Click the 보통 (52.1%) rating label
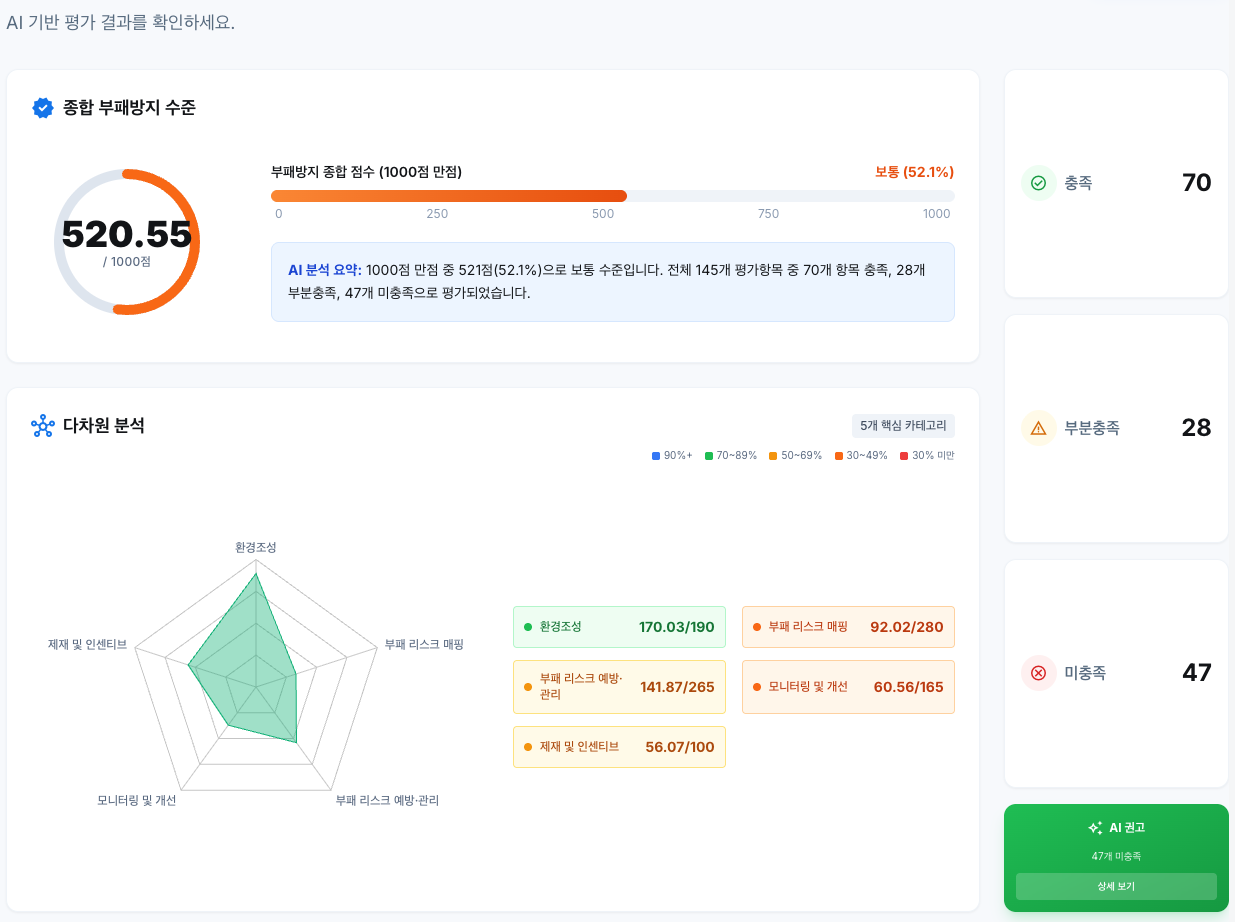1235x922 pixels. click(914, 172)
